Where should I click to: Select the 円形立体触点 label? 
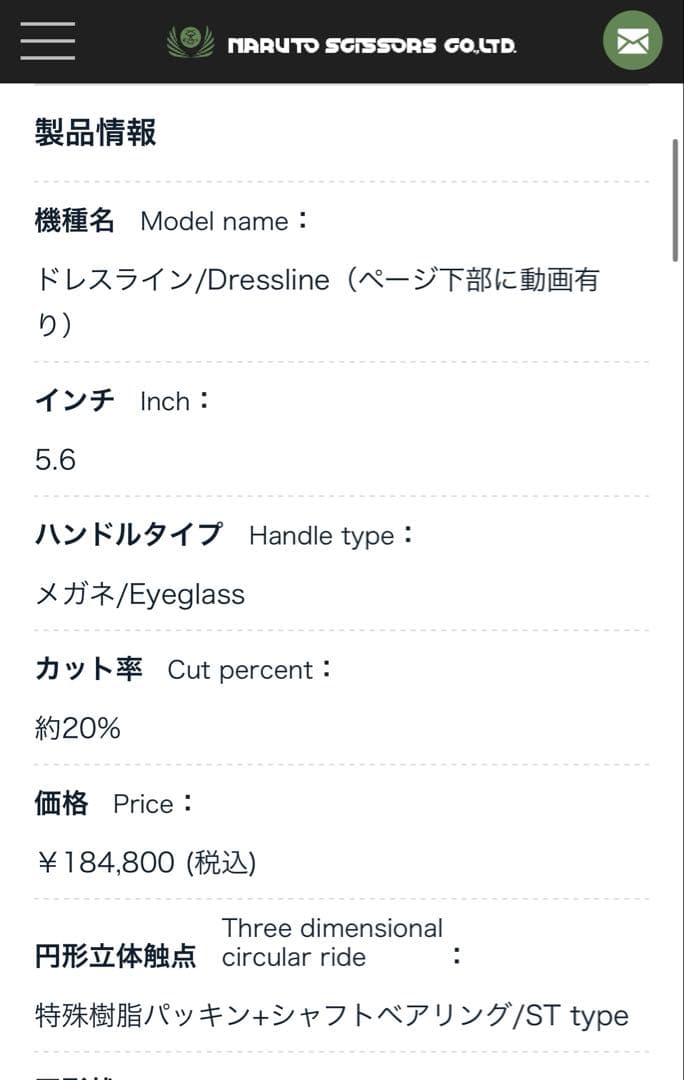click(116, 956)
